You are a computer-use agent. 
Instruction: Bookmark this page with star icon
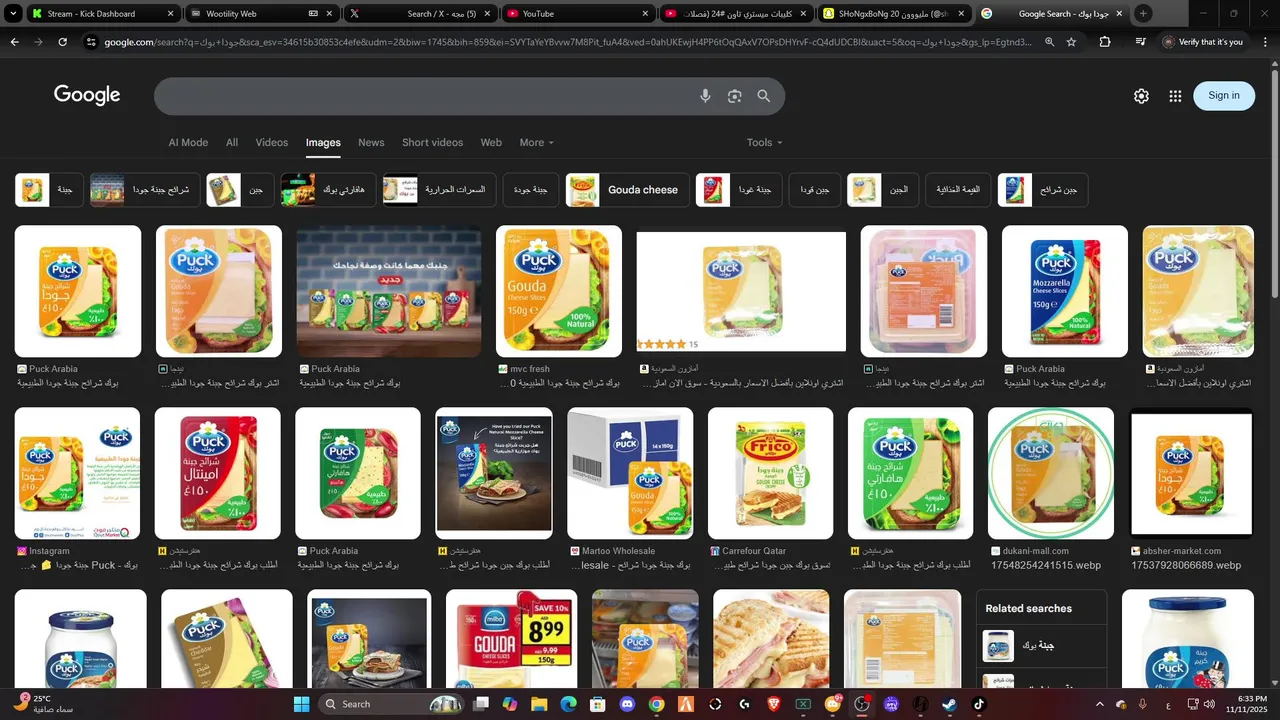(1072, 42)
